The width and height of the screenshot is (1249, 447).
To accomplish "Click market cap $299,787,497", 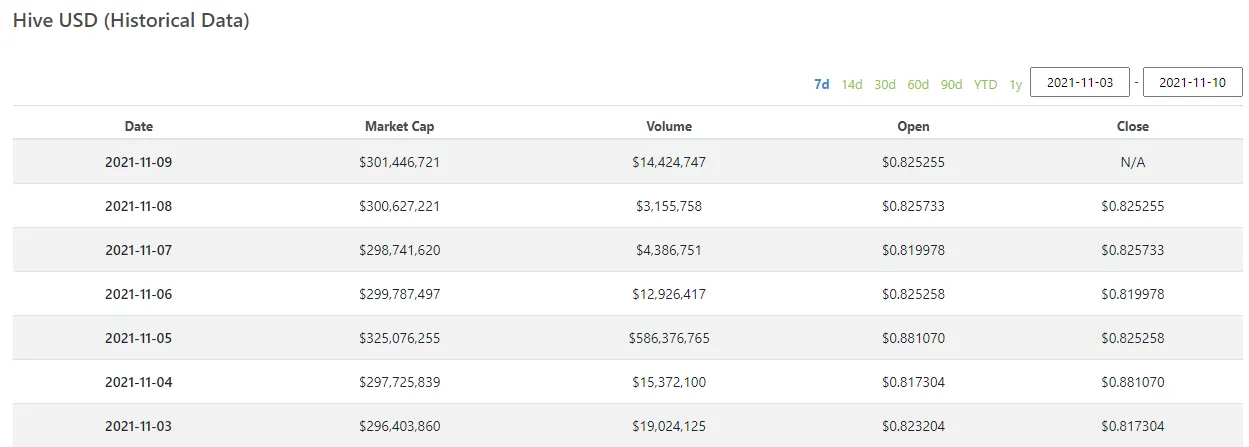I will coord(399,294).
